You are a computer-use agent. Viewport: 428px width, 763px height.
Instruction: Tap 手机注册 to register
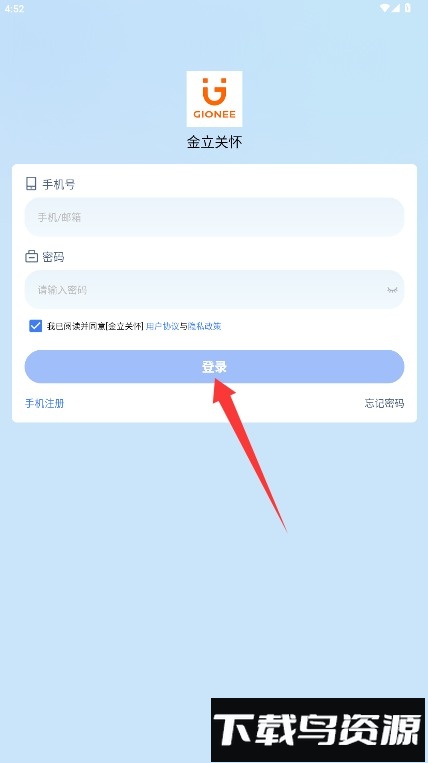44,403
